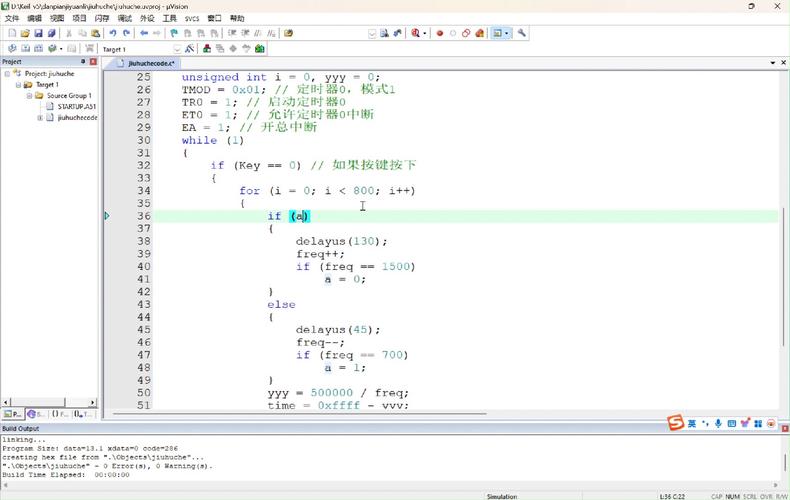Create a new file with the New icon
Image resolution: width=790 pixels, height=500 pixels.
pyautogui.click(x=12, y=33)
